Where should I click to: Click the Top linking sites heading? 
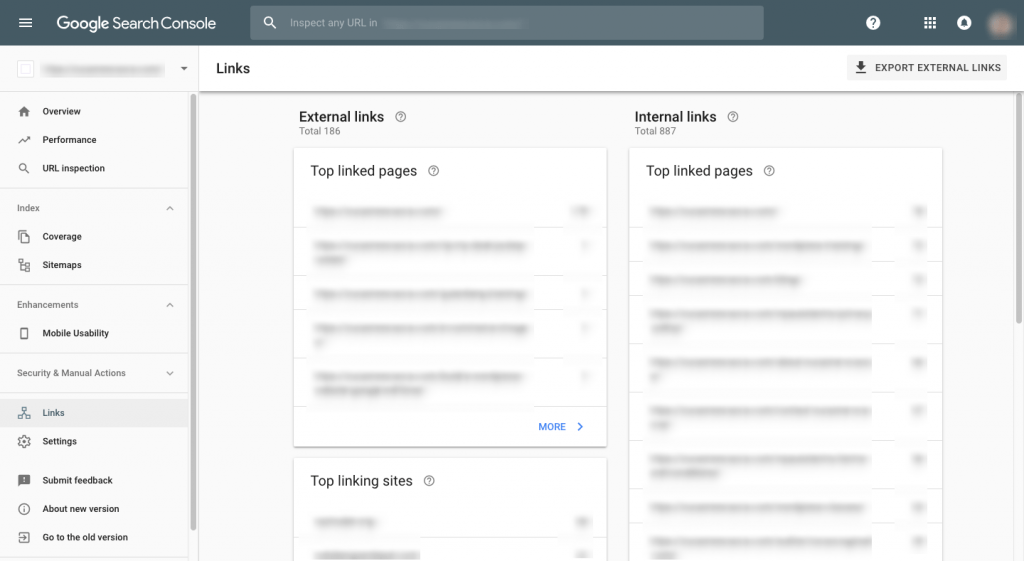tap(361, 481)
